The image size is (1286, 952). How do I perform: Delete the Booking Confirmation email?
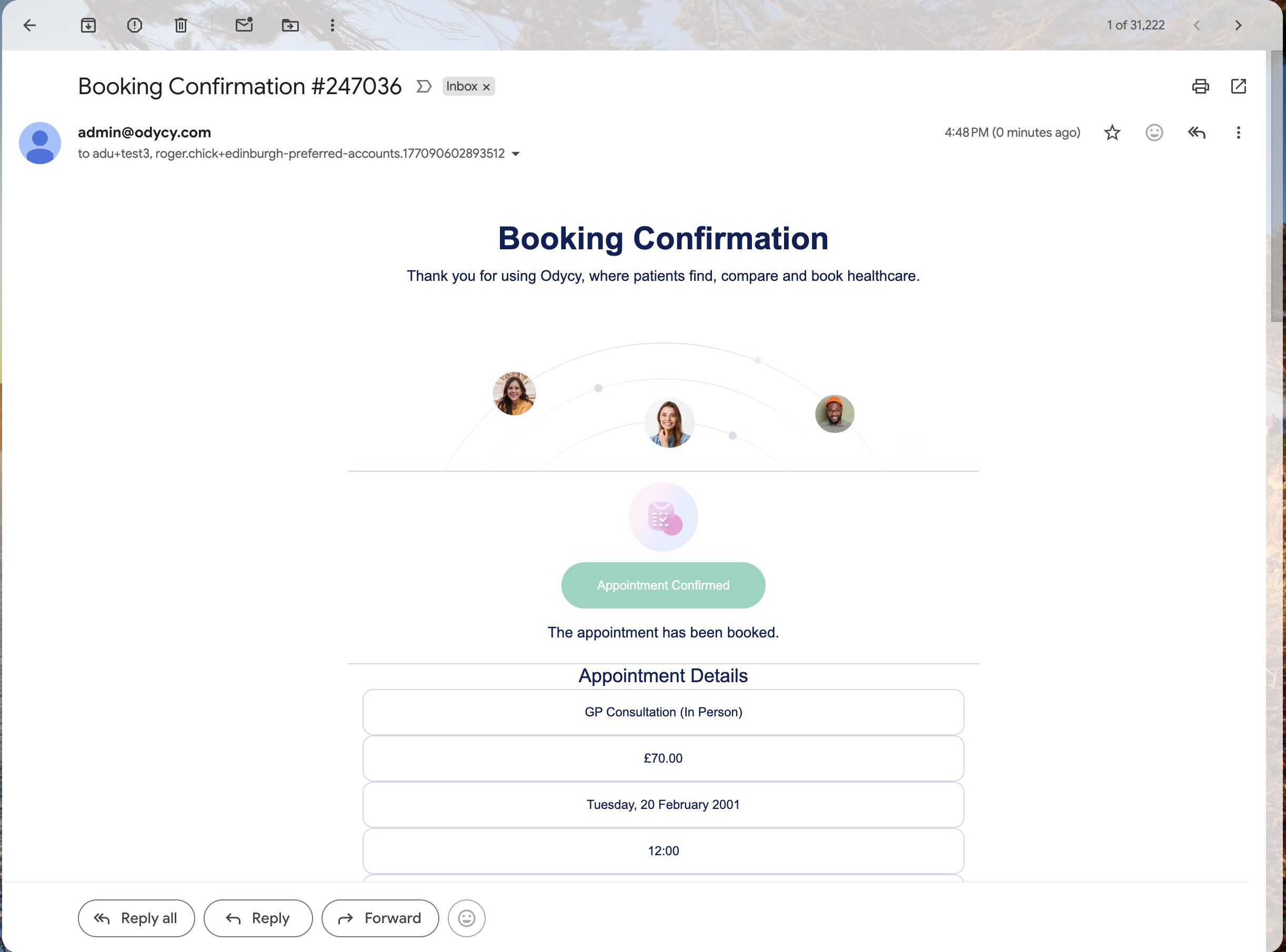180,25
